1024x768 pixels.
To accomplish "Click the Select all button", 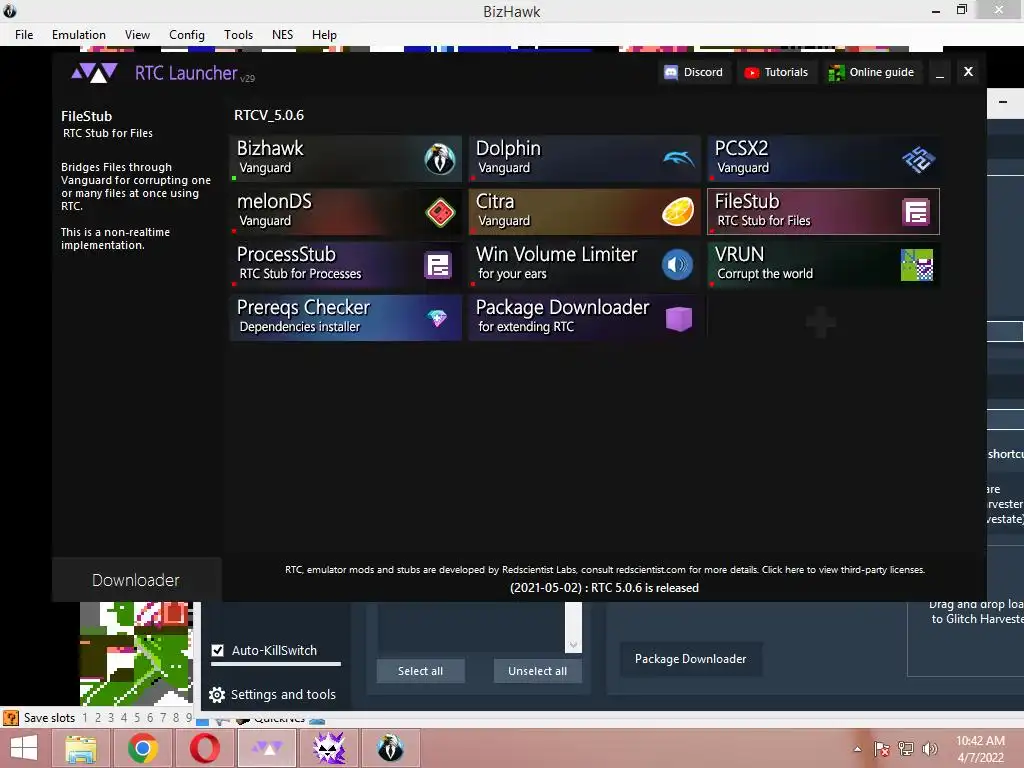I will (x=421, y=671).
